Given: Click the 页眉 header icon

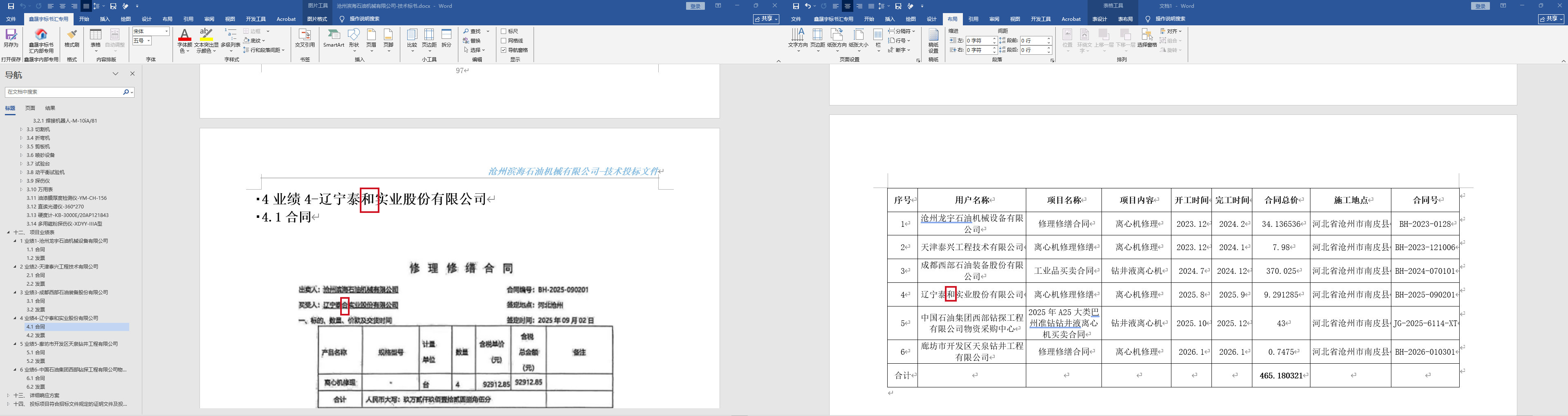Looking at the screenshot, I should (371, 39).
